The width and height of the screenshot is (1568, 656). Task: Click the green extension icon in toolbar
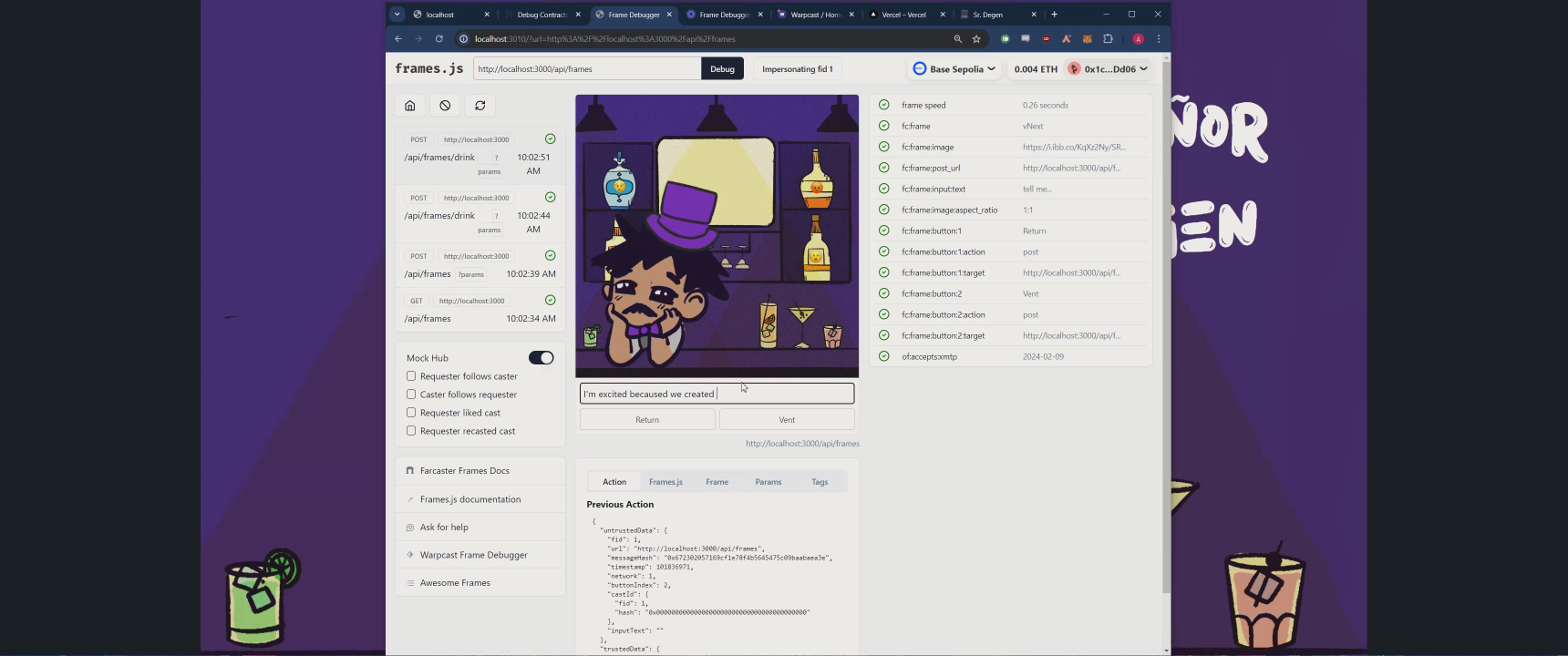1005,39
